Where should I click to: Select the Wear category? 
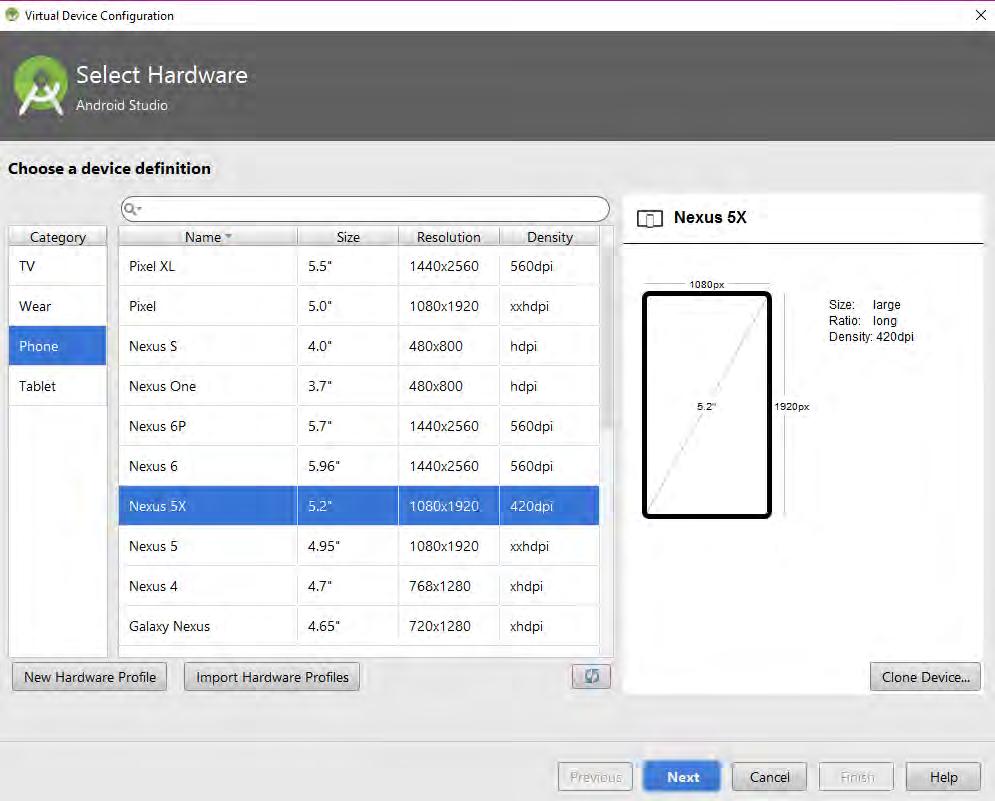(58, 306)
